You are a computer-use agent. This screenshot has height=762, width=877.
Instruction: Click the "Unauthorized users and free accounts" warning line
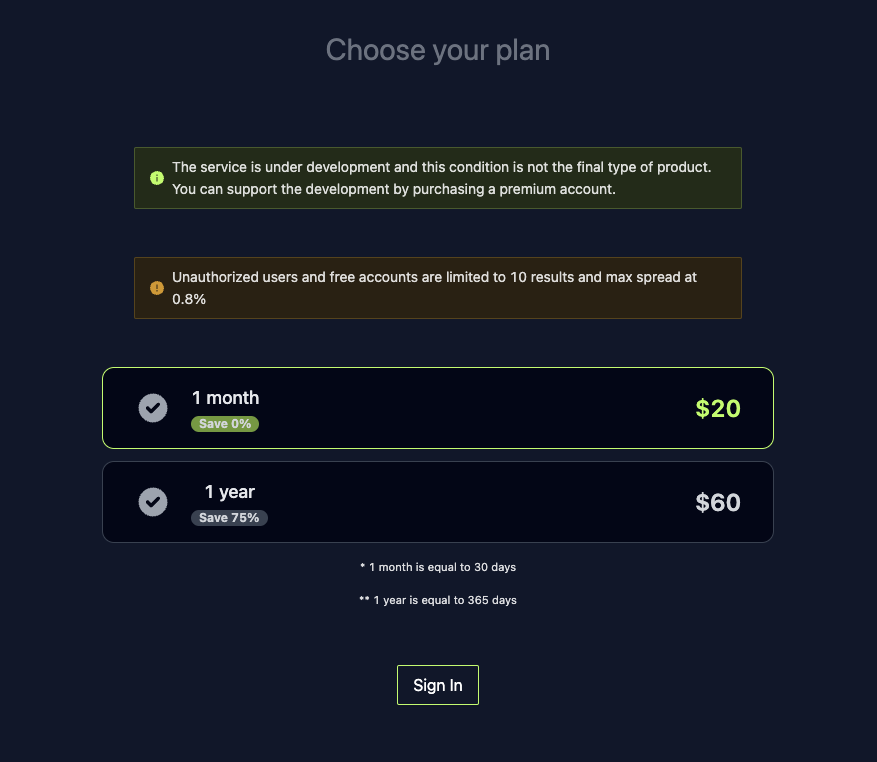point(434,277)
